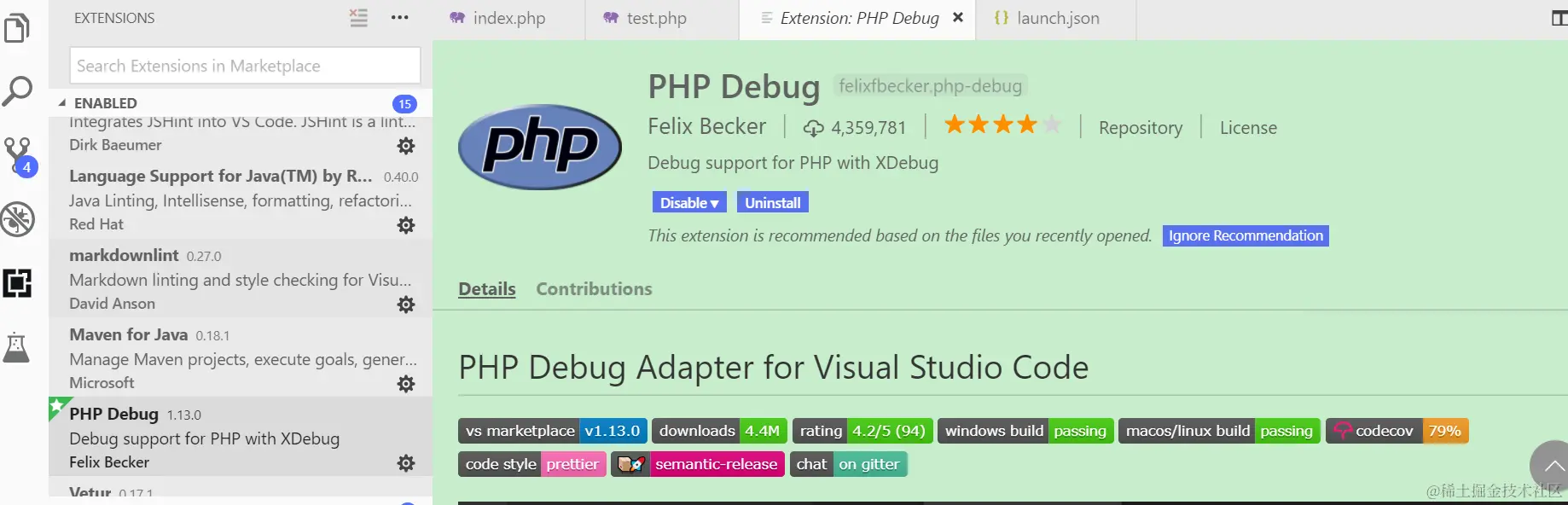Click the Dirk Baeumer author text
Viewport: 1568px width, 505px height.
(x=115, y=145)
